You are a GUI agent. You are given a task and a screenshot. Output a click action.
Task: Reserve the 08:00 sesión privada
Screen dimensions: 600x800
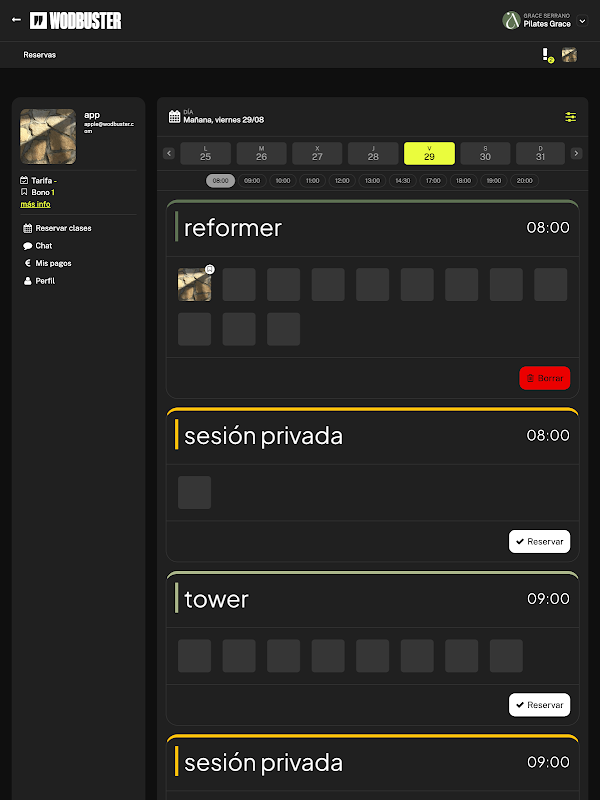539,541
